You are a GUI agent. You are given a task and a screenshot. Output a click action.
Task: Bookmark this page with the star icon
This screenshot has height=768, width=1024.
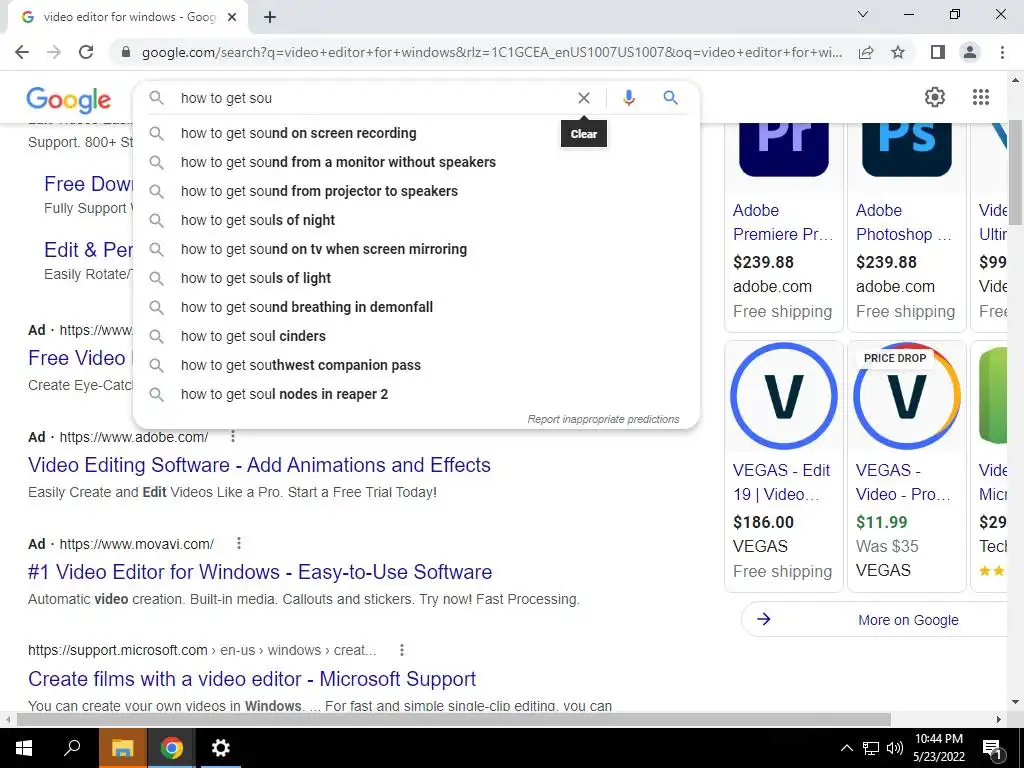point(898,52)
